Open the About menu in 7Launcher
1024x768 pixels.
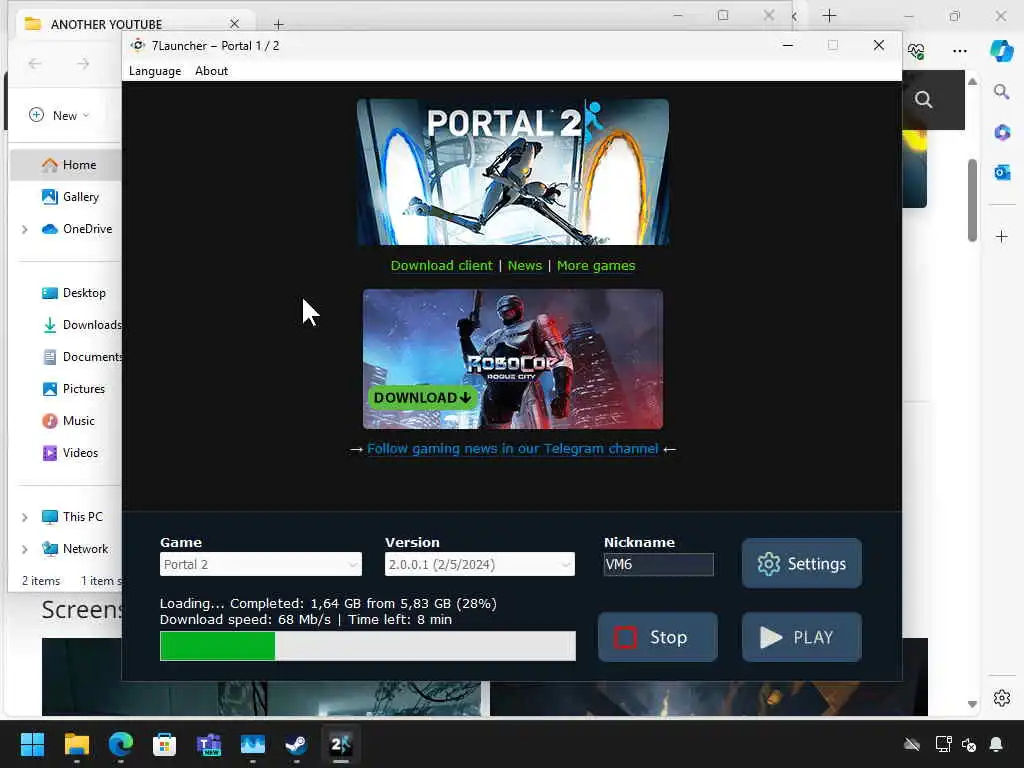click(212, 71)
